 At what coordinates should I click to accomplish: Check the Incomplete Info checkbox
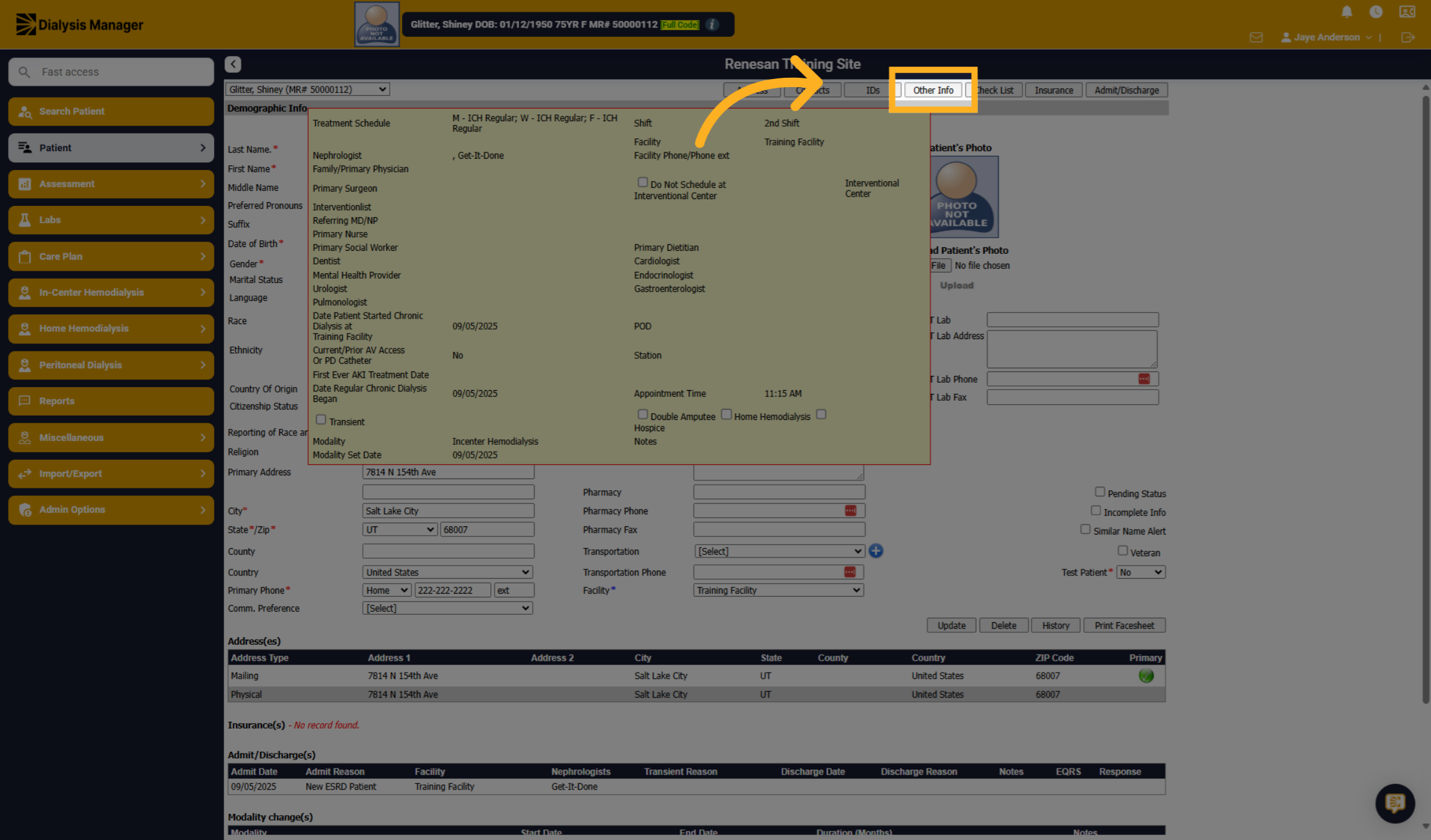1096,511
